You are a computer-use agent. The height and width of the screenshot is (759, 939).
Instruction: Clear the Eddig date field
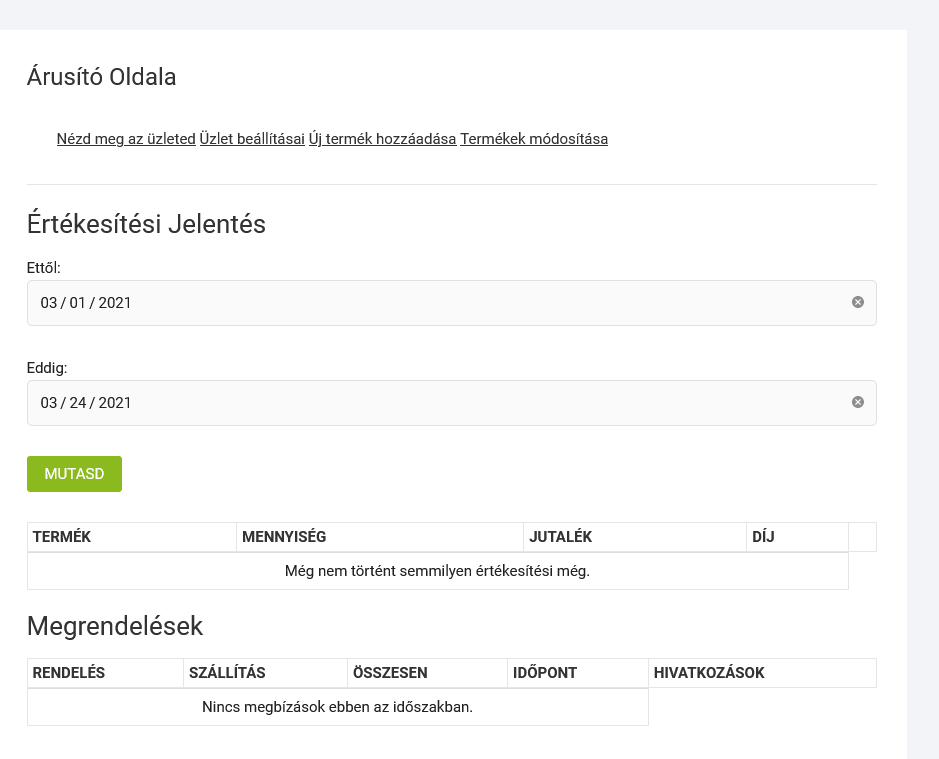[857, 402]
